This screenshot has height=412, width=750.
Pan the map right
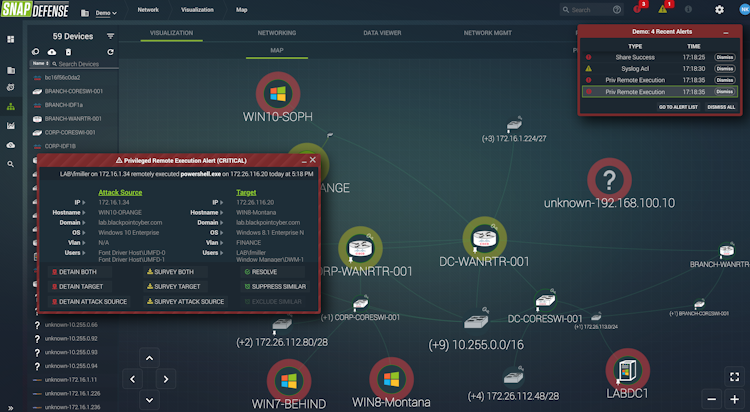click(165, 379)
